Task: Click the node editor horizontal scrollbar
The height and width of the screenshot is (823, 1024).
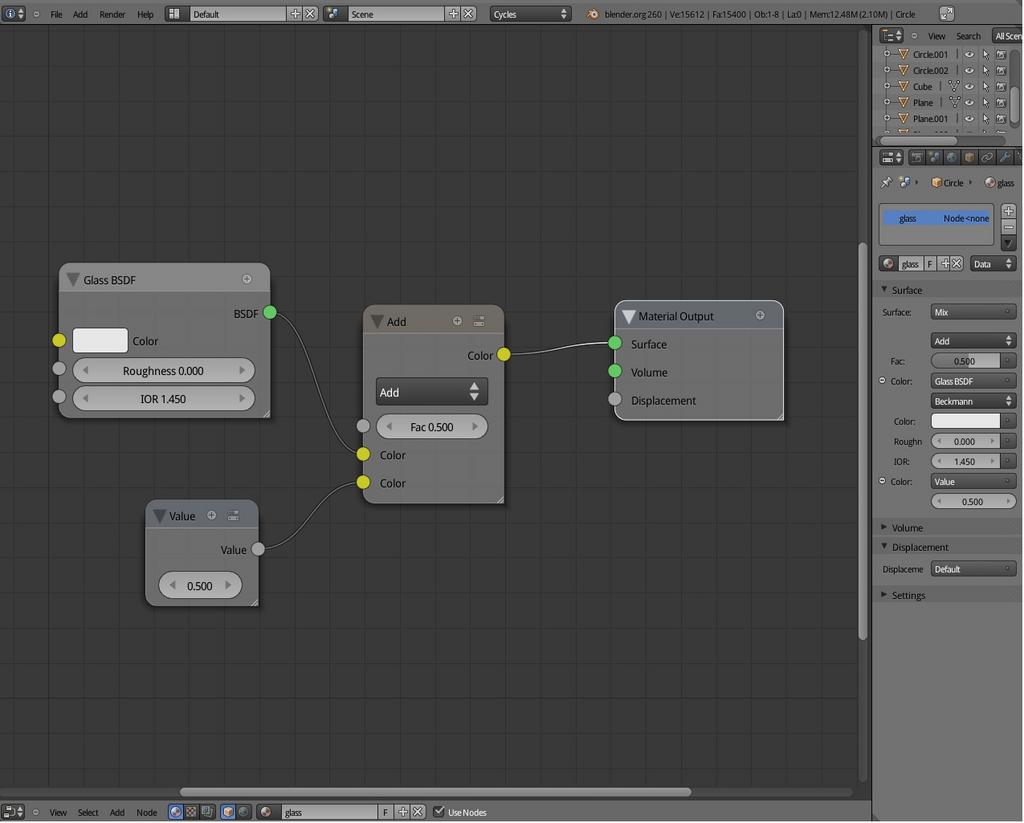Action: (435, 792)
